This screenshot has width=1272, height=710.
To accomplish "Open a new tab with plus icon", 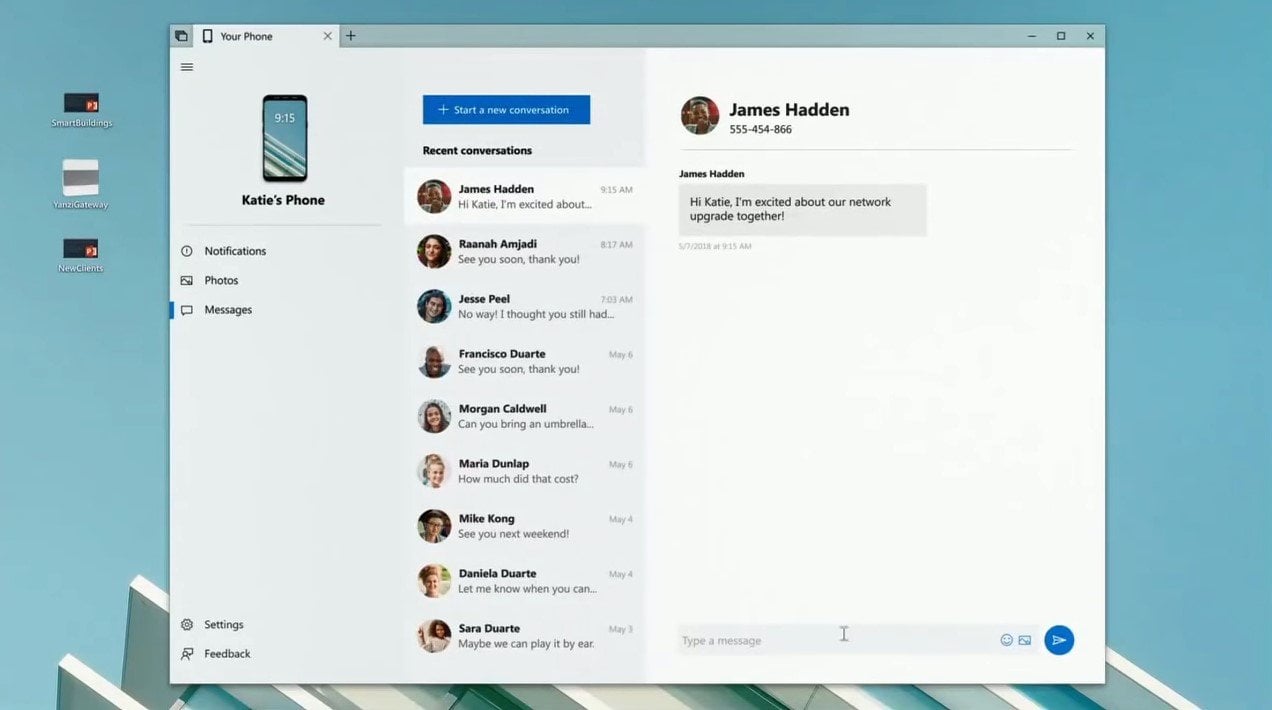I will (x=350, y=36).
